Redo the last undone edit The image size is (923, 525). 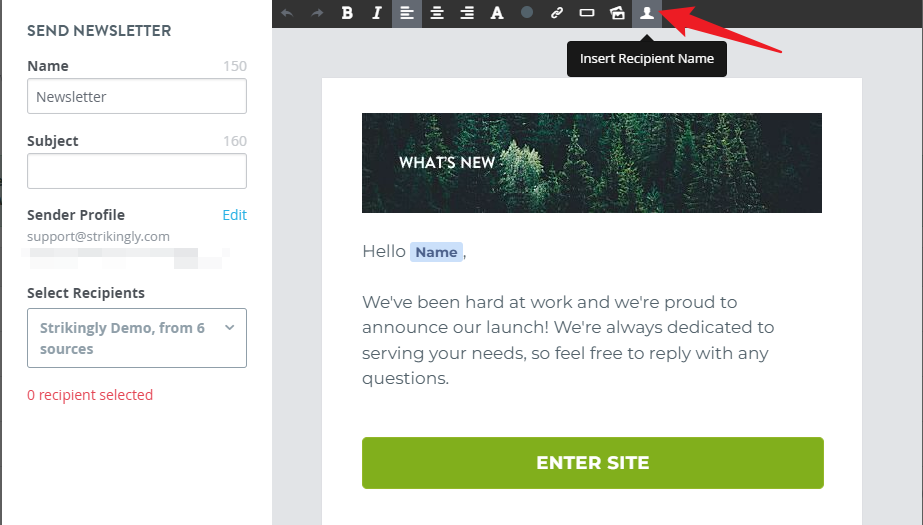point(317,13)
